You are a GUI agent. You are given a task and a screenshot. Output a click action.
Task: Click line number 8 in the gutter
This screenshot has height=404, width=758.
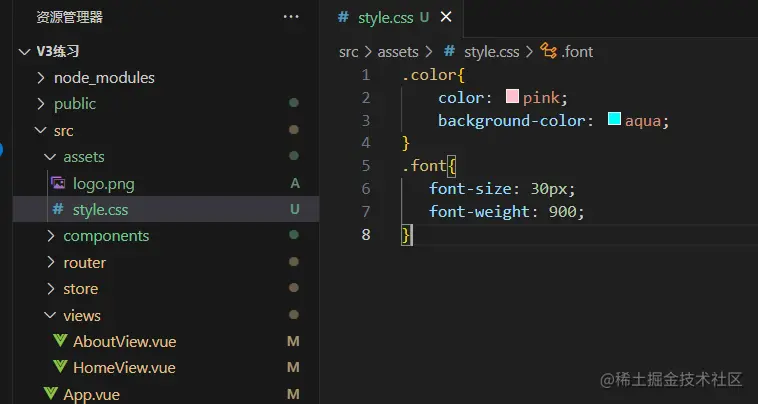tap(365, 235)
